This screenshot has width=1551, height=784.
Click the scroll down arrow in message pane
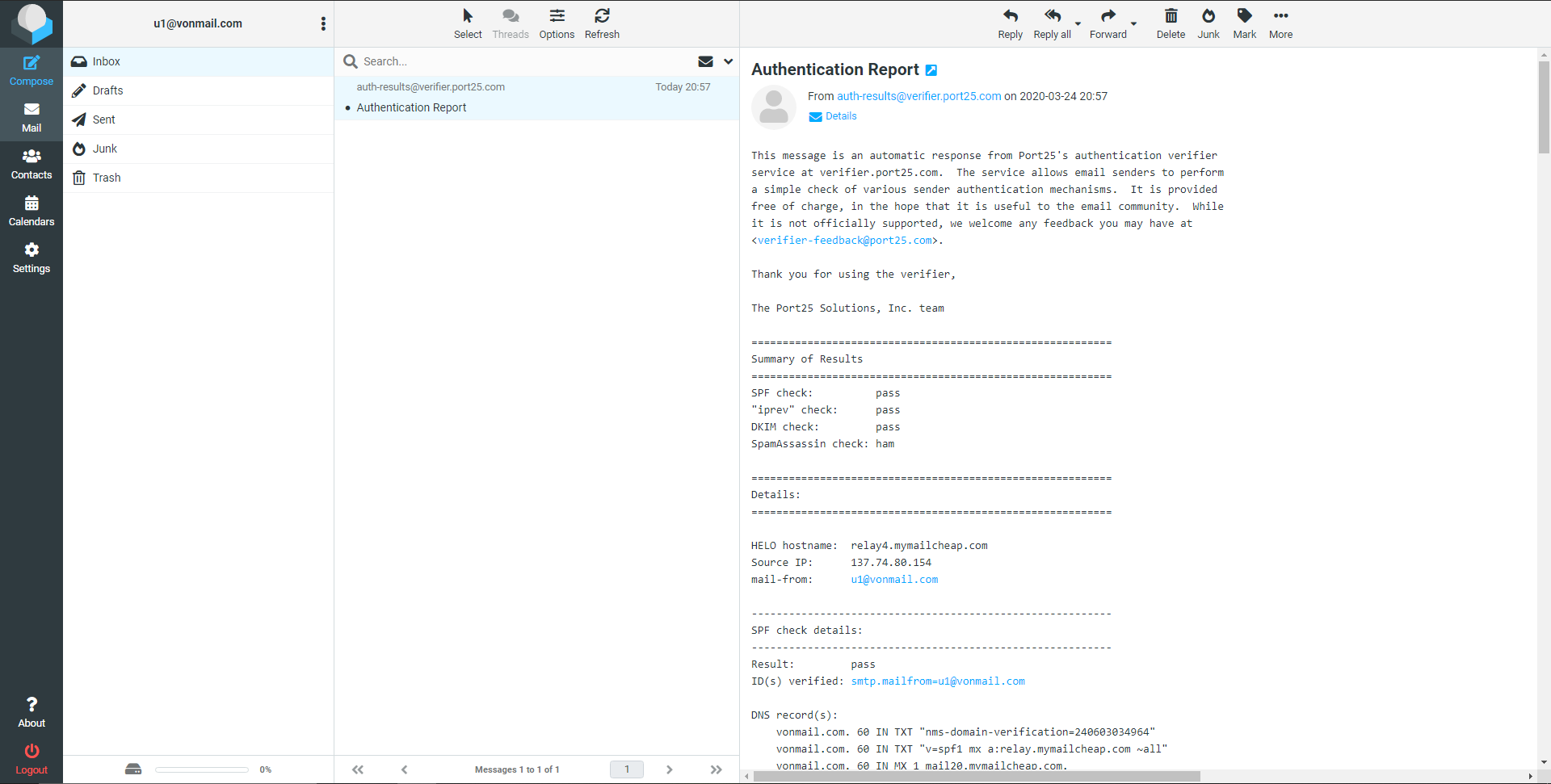point(1544,761)
